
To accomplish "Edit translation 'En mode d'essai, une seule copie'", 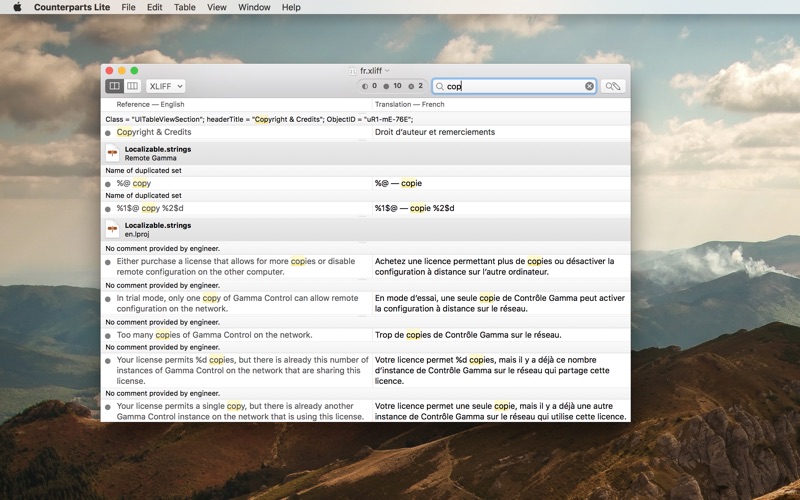I will (x=500, y=303).
